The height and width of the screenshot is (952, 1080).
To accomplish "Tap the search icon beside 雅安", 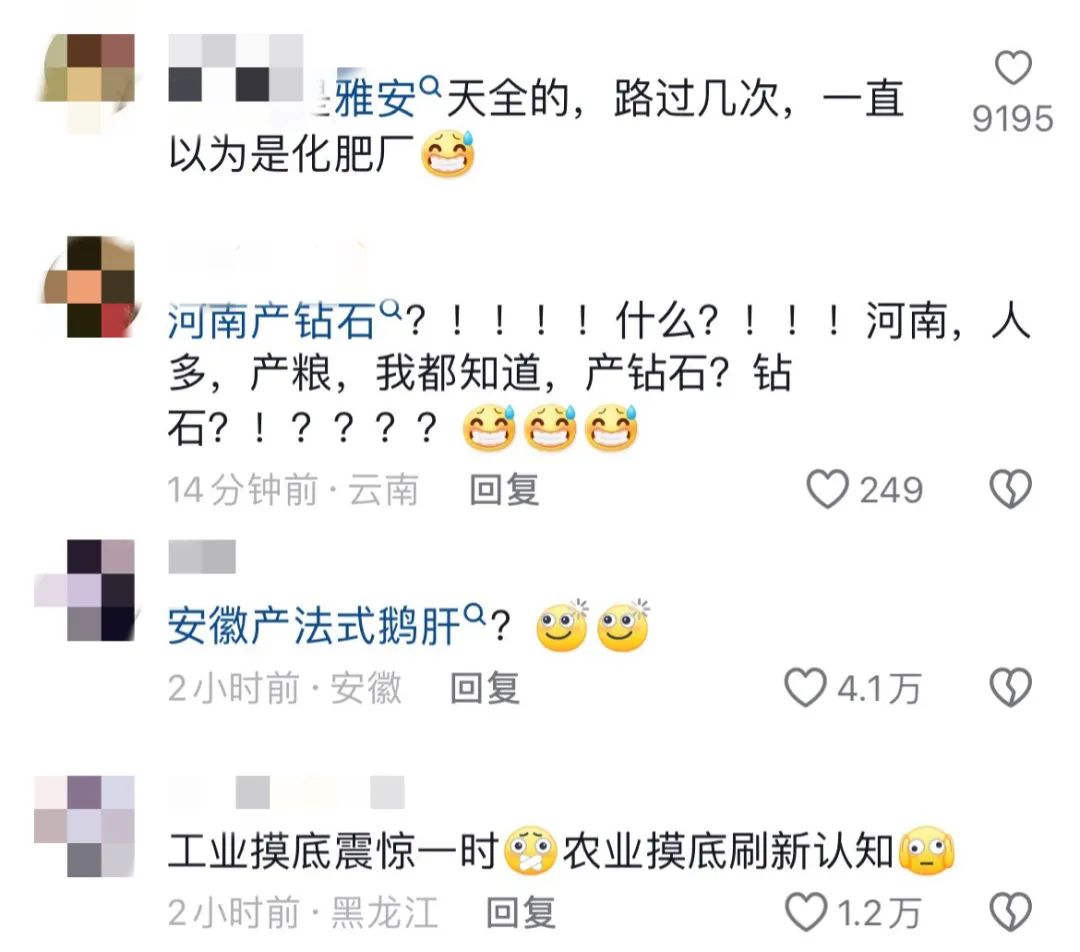I will 430,87.
